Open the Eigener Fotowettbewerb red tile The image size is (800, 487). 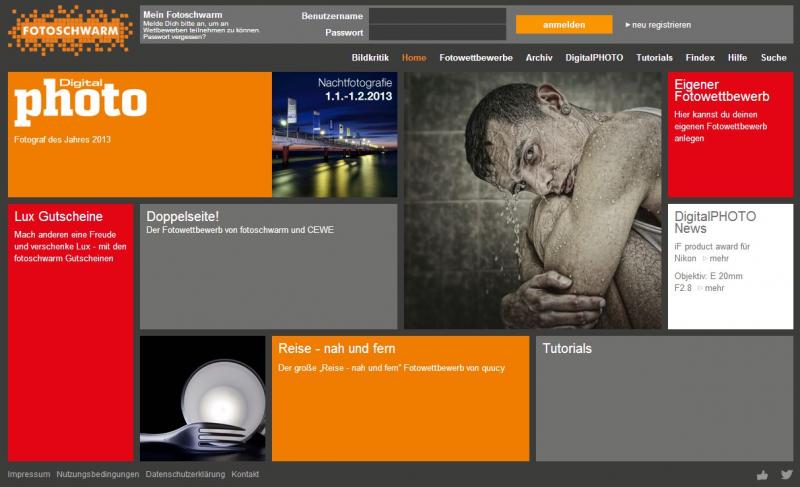tap(730, 135)
